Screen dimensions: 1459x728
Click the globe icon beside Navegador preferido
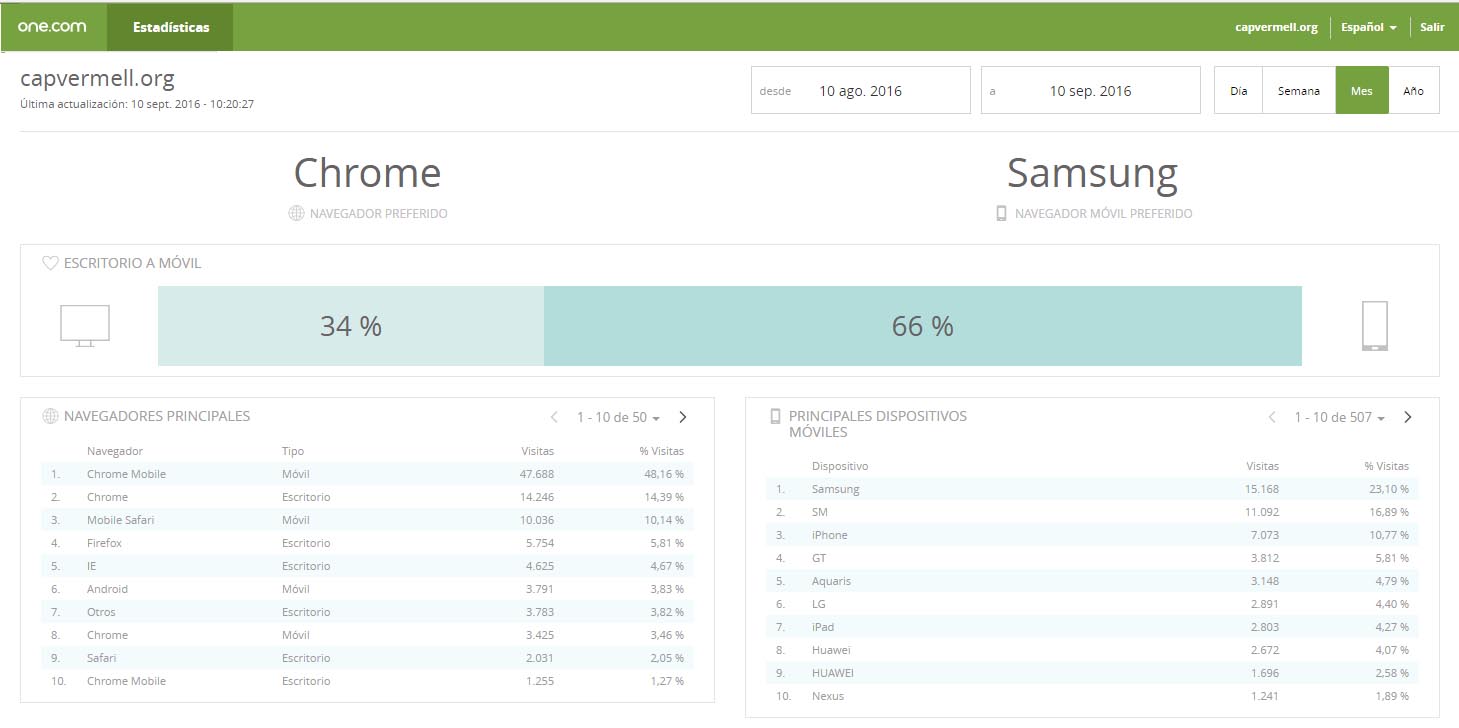(296, 214)
